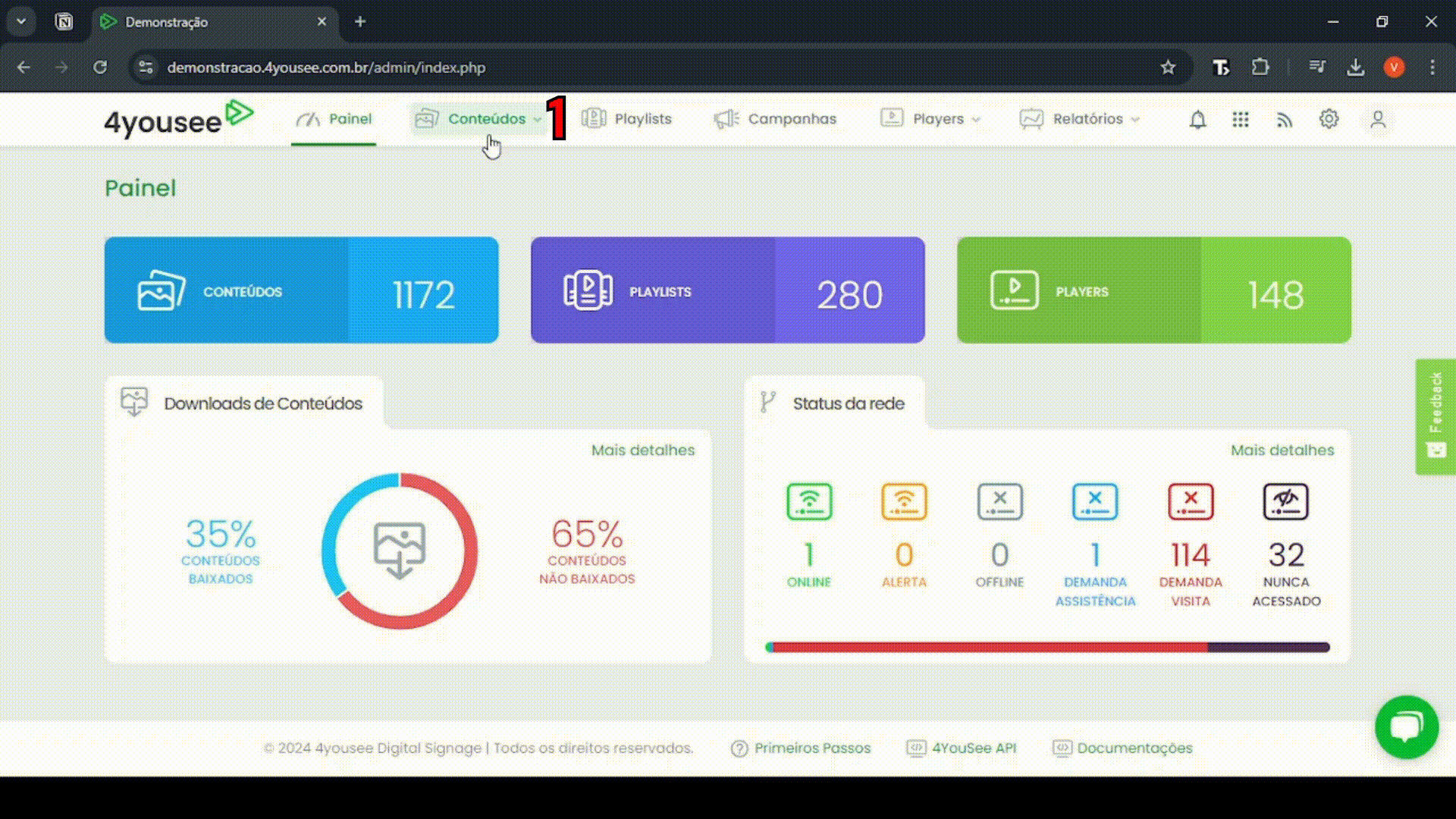Screen dimensions: 1456x819
Task: Click the Demanda Visita red icon
Action: coord(1191,501)
